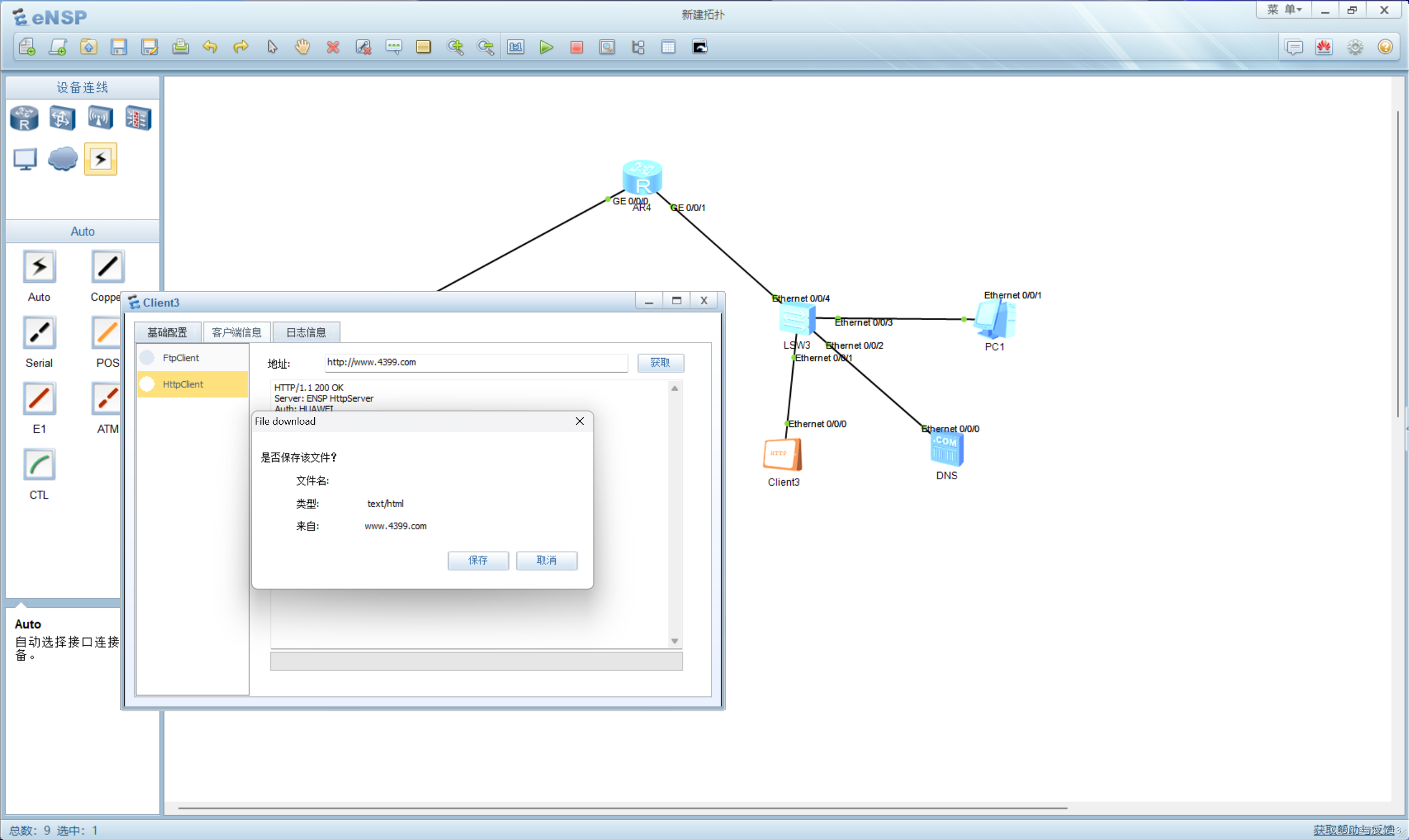Open an existing topology with the folder icon
Screen dimensions: 1409x840
click(89, 47)
